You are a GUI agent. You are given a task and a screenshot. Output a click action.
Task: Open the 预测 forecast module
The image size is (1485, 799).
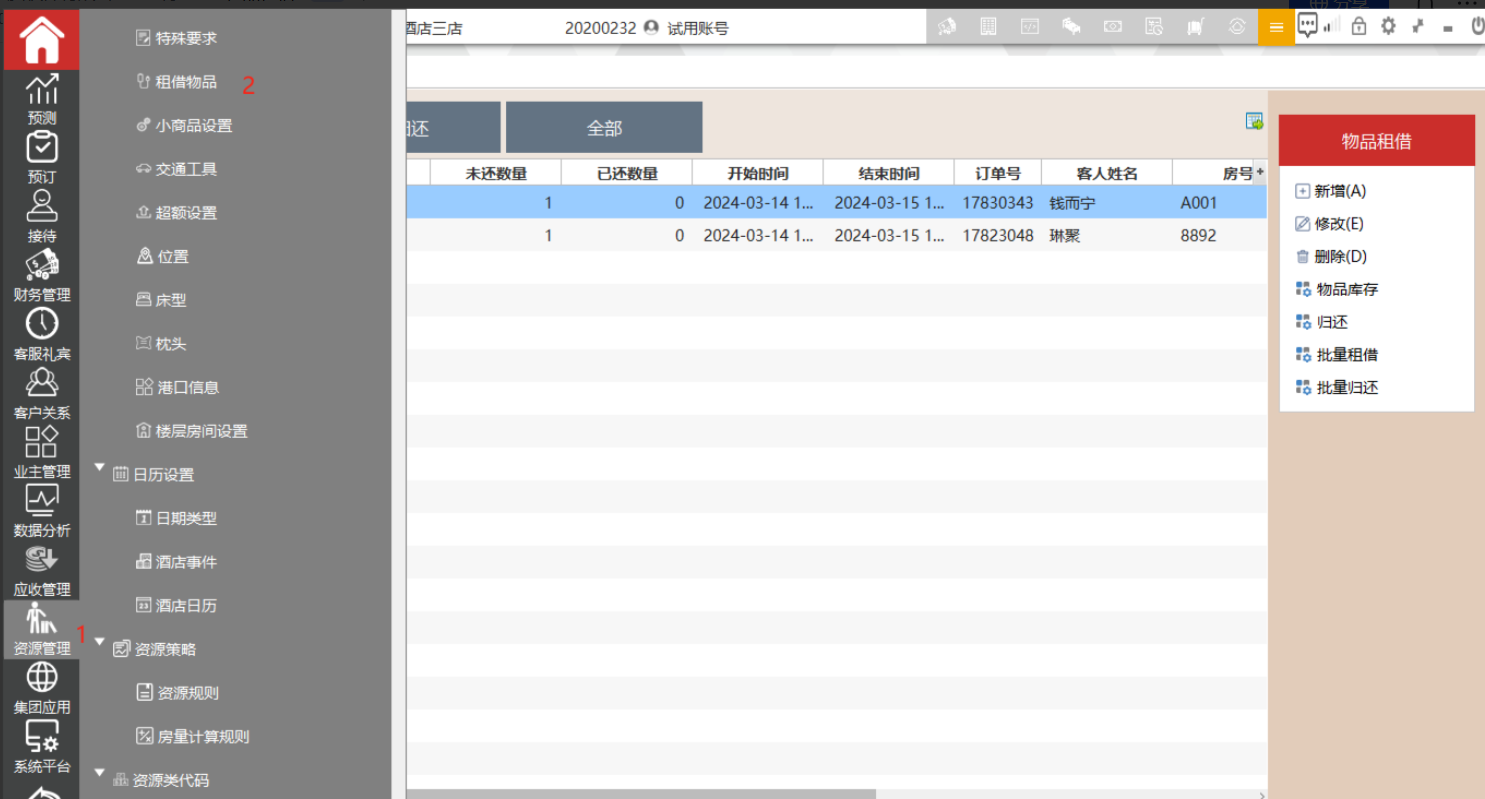click(x=41, y=99)
